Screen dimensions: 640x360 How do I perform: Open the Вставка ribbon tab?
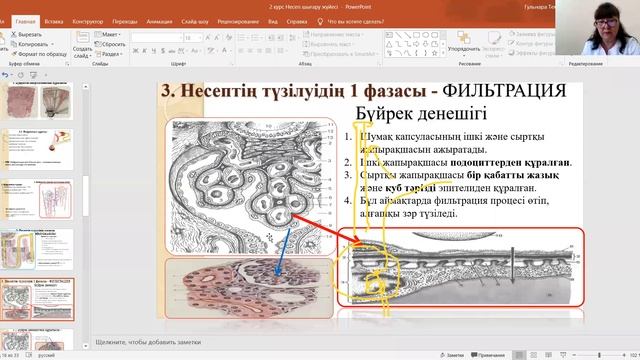click(54, 22)
